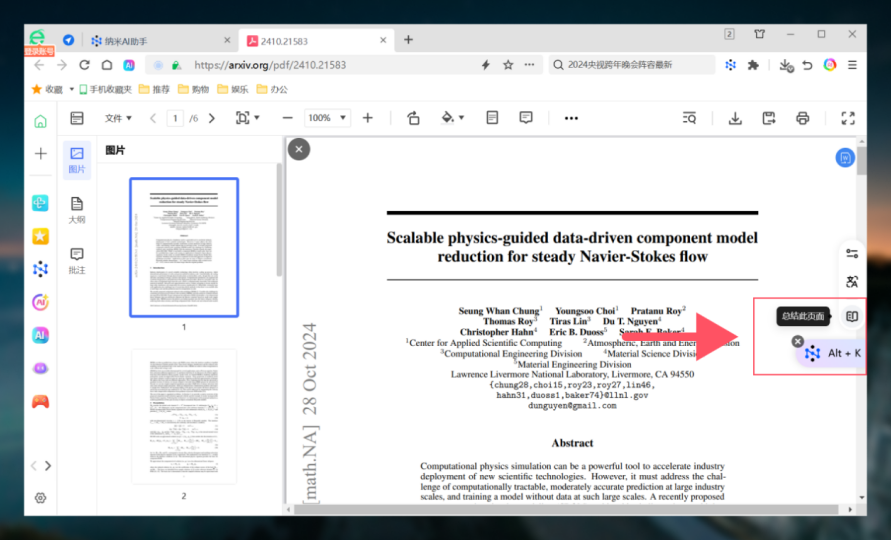This screenshot has width=891, height=540.
Task: Click the summarize this page icon
Action: [851, 316]
